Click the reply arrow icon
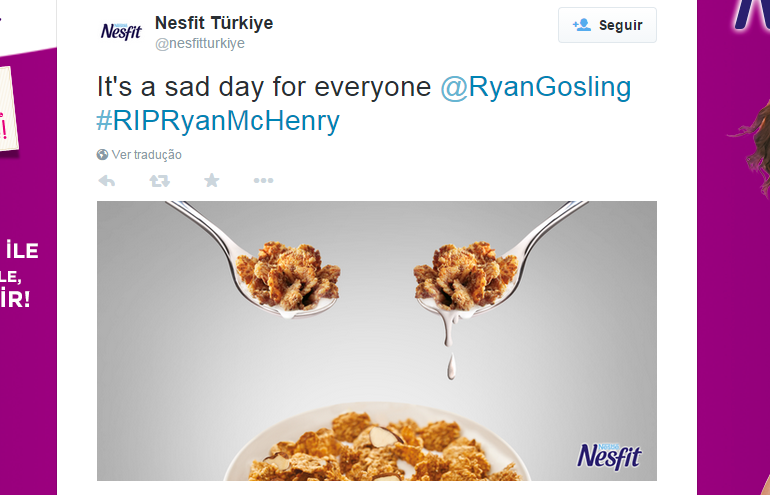 tap(107, 181)
